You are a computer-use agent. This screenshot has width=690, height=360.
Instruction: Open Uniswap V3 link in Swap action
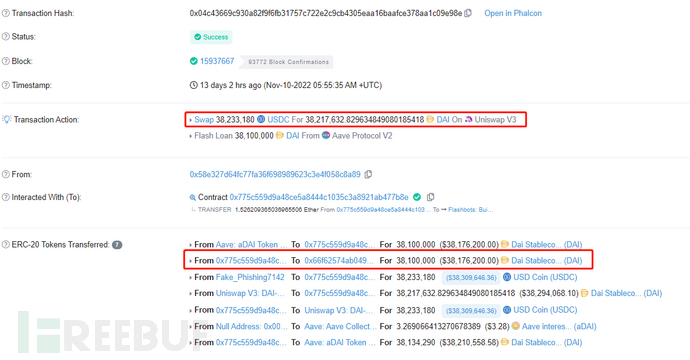point(495,119)
